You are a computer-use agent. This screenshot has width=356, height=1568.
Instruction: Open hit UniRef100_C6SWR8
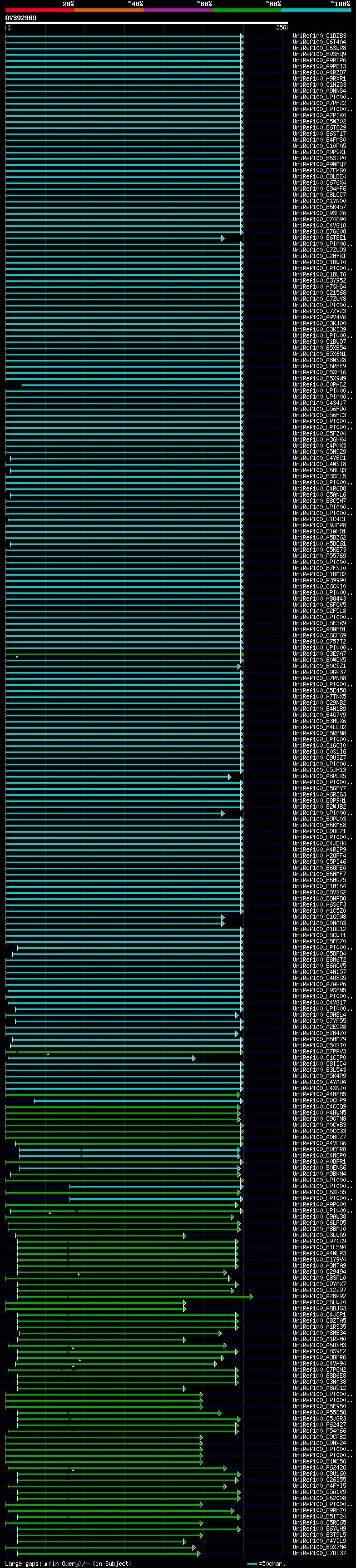pyautogui.click(x=319, y=48)
